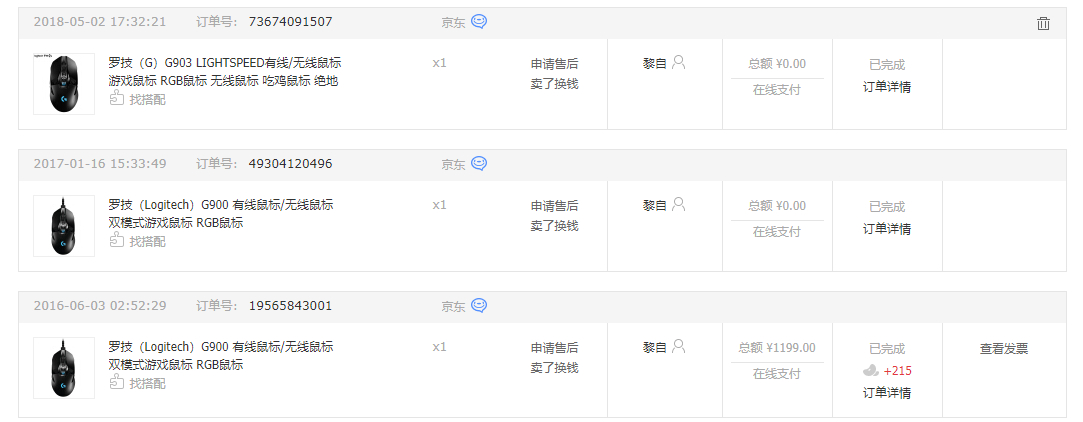The width and height of the screenshot is (1083, 422).
Task: Click recipient person icon in G903 order
Action: pyautogui.click(x=679, y=63)
